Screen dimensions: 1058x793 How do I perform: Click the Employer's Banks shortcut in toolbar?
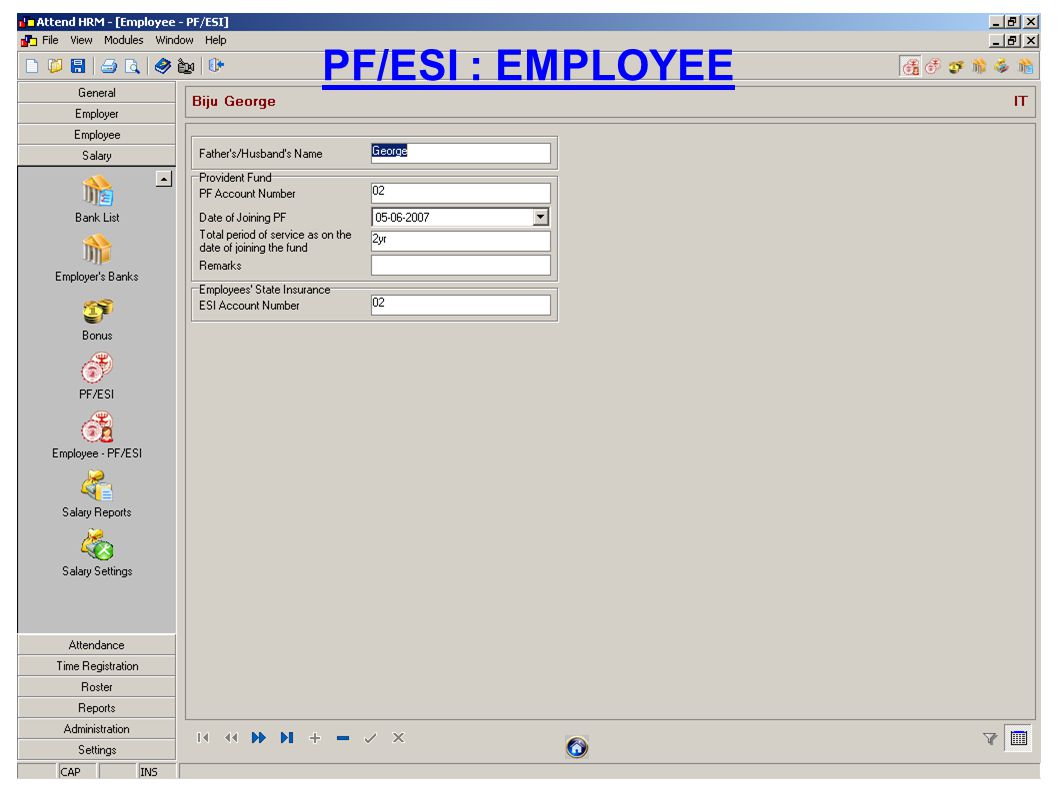pos(979,66)
